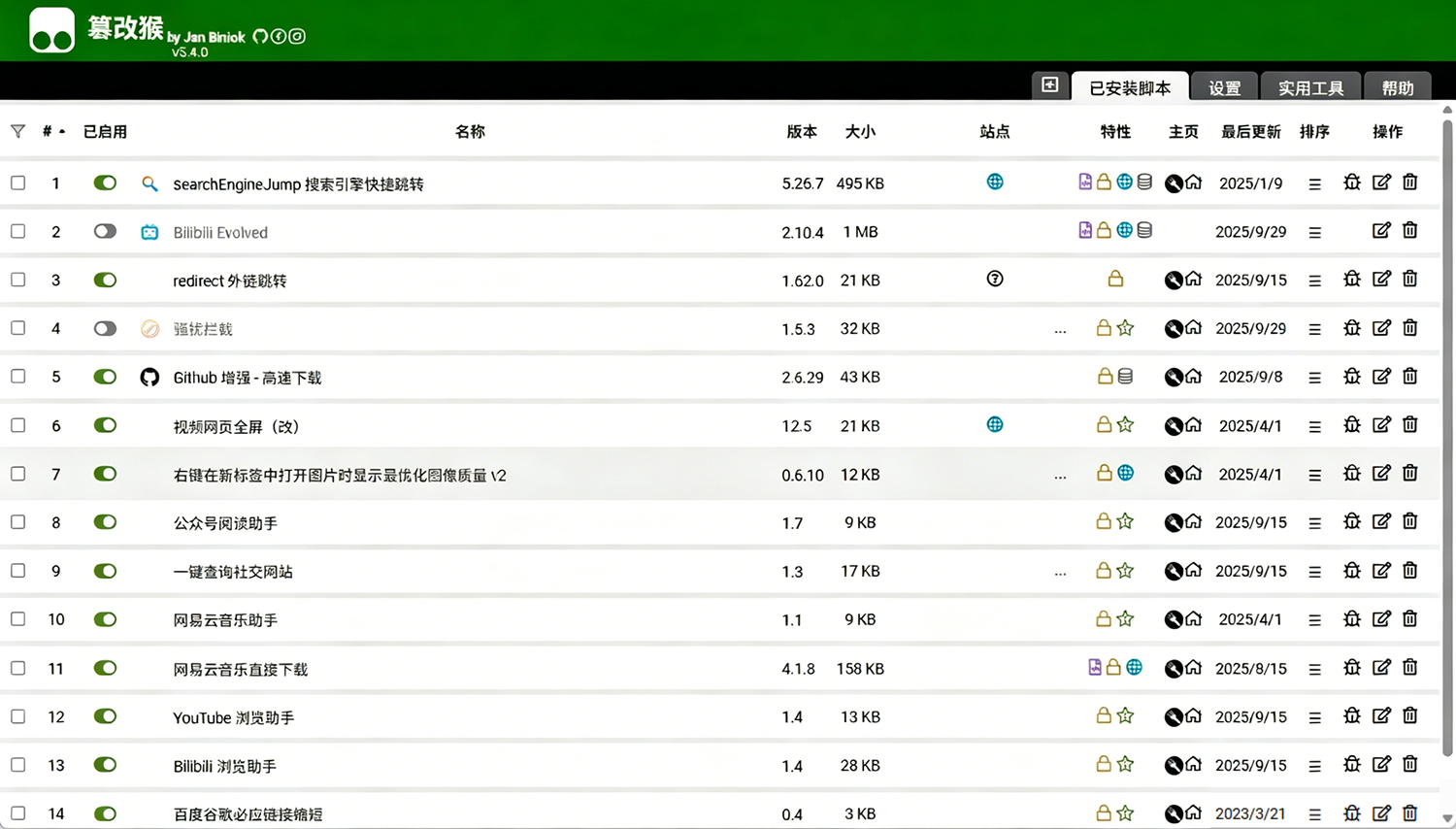Sort by 名称 column header
Screen dimensions: 1456x829
click(470, 131)
